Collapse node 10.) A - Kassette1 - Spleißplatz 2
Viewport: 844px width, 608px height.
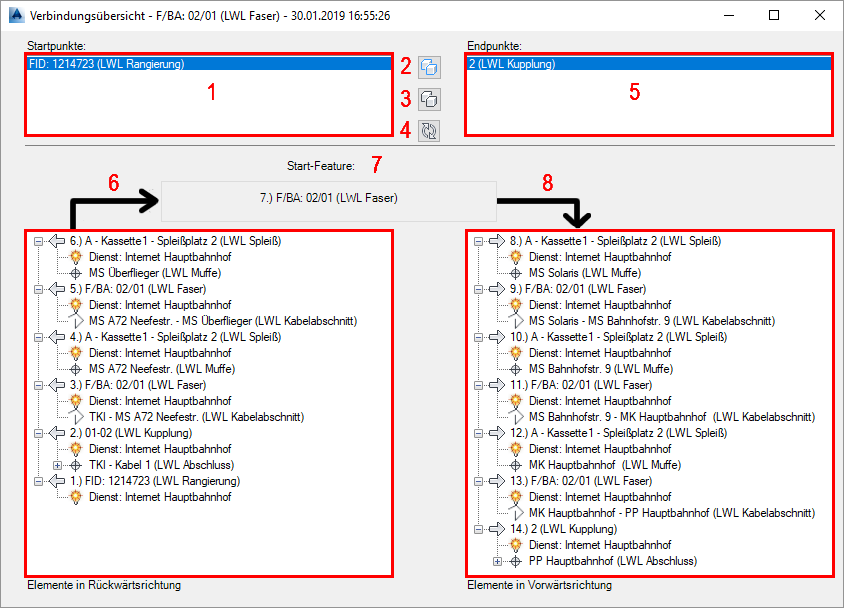coord(479,338)
